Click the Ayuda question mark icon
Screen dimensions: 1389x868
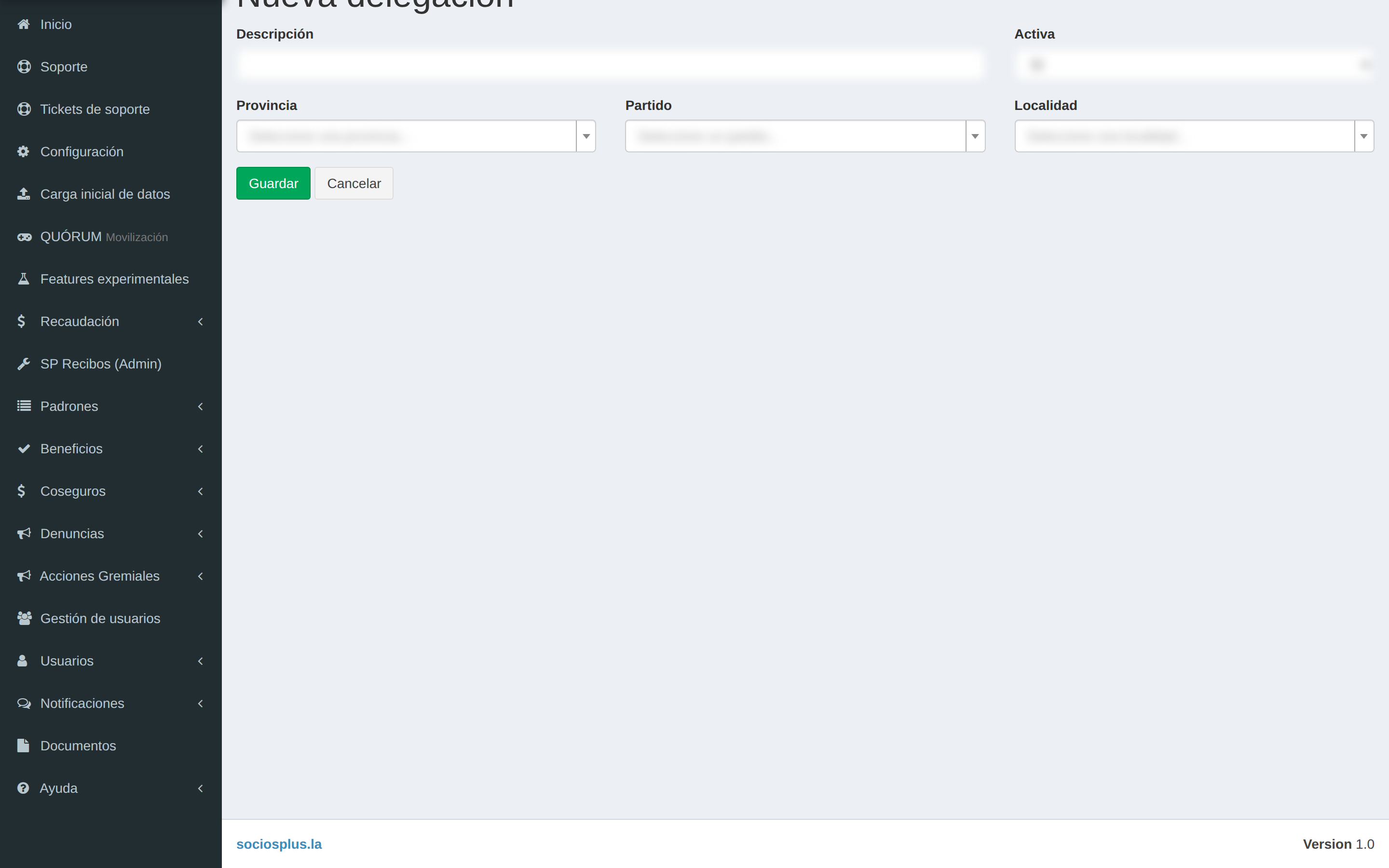pyautogui.click(x=23, y=788)
